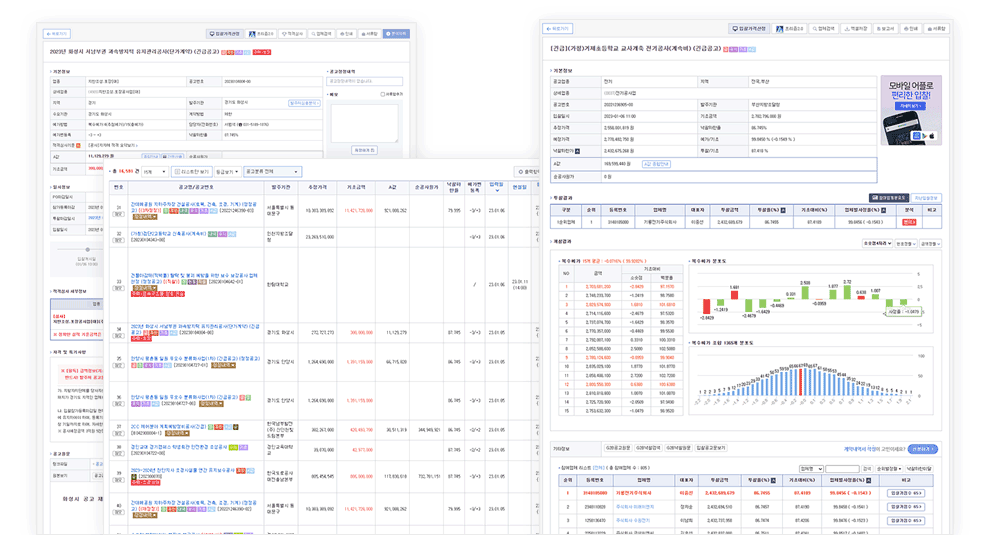The width and height of the screenshot is (989, 535).
Task: Click the mobile app banner image
Action: pyautogui.click(x=910, y=110)
